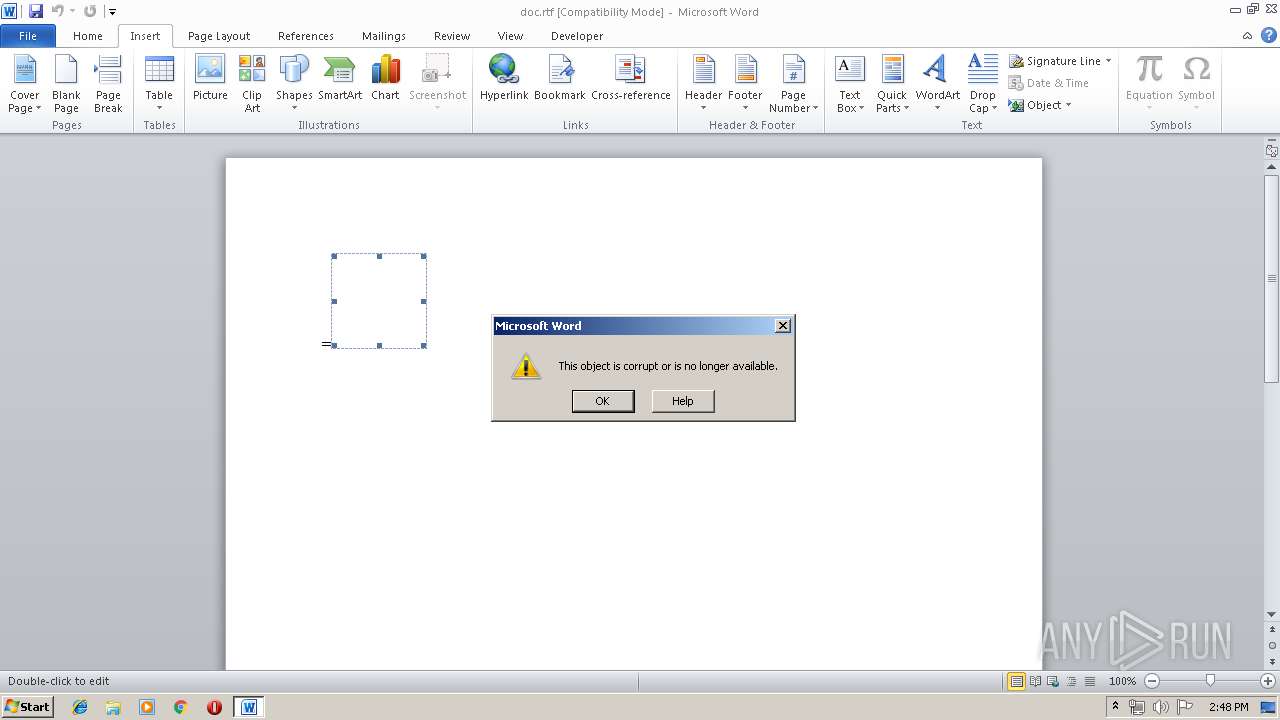
Task: Open Clip Art pane
Action: tap(252, 84)
